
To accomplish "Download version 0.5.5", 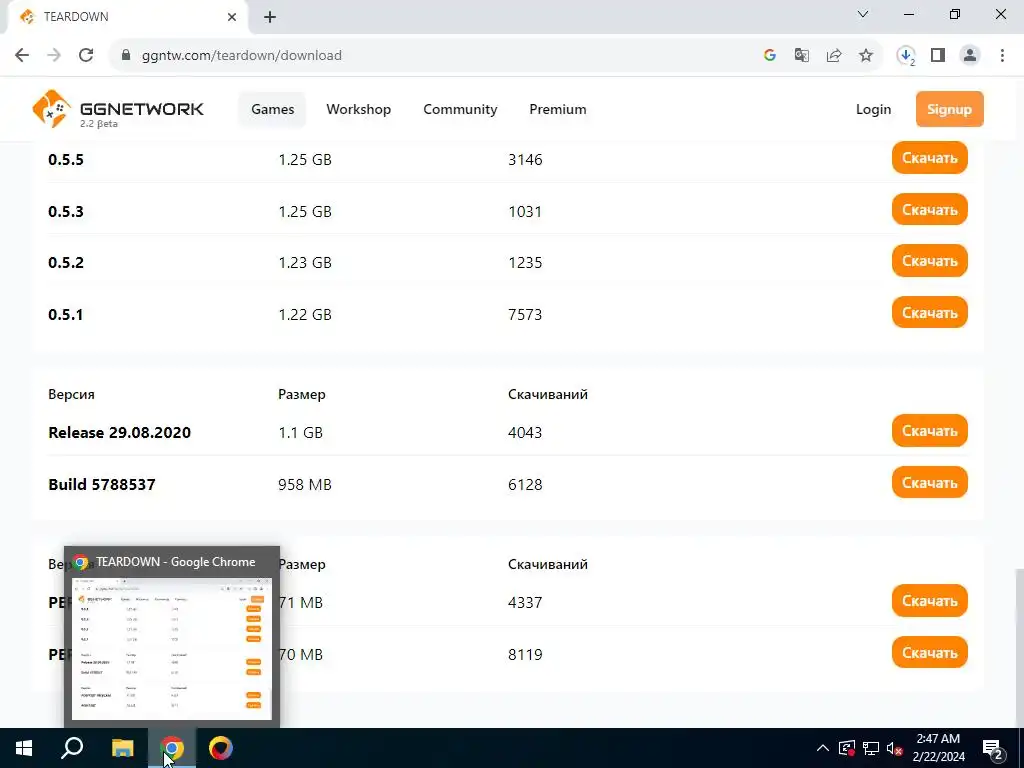I will [929, 157].
